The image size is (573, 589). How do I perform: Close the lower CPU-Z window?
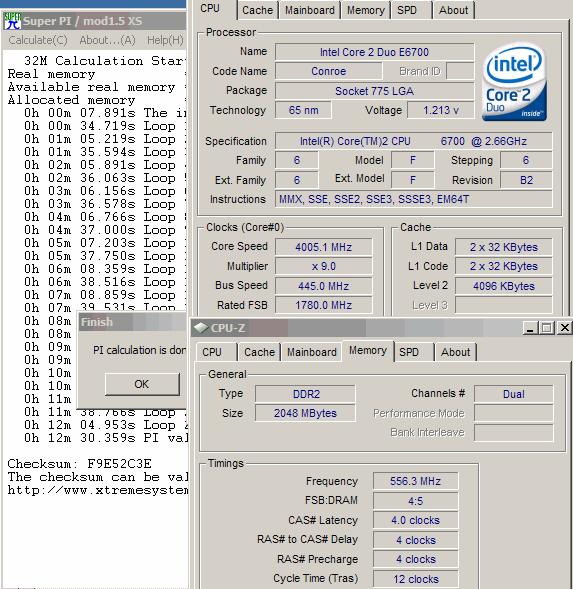pos(564,328)
